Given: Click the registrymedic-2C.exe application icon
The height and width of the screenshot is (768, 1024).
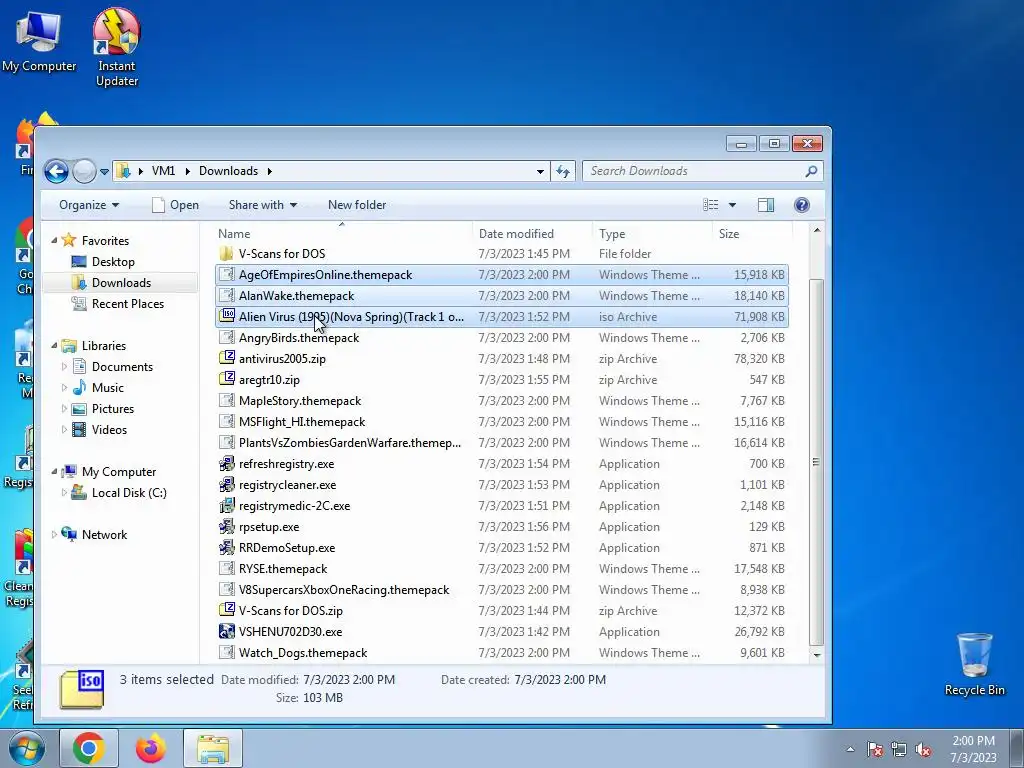Looking at the screenshot, I should (x=227, y=505).
